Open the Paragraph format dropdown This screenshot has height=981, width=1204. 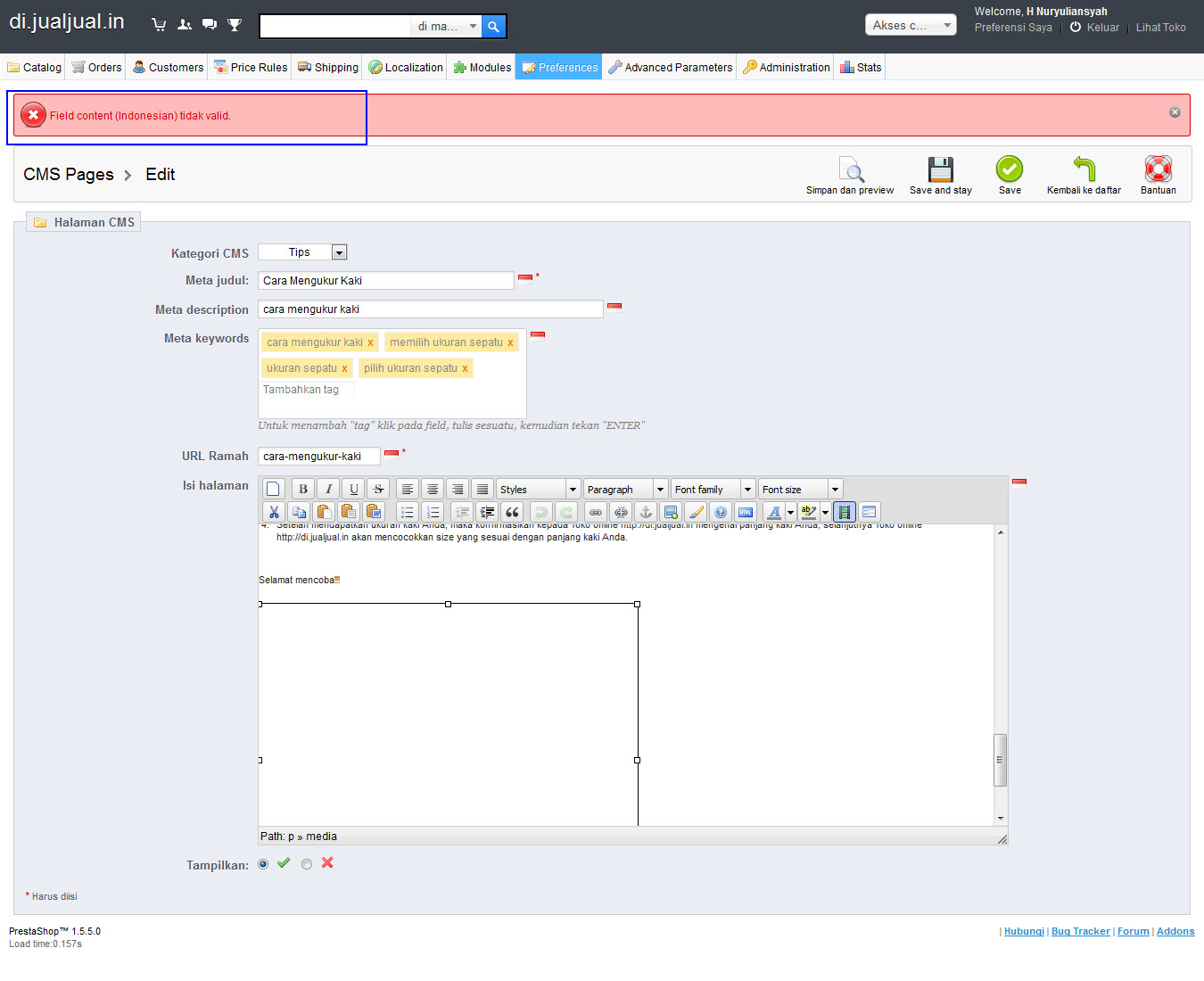(625, 489)
